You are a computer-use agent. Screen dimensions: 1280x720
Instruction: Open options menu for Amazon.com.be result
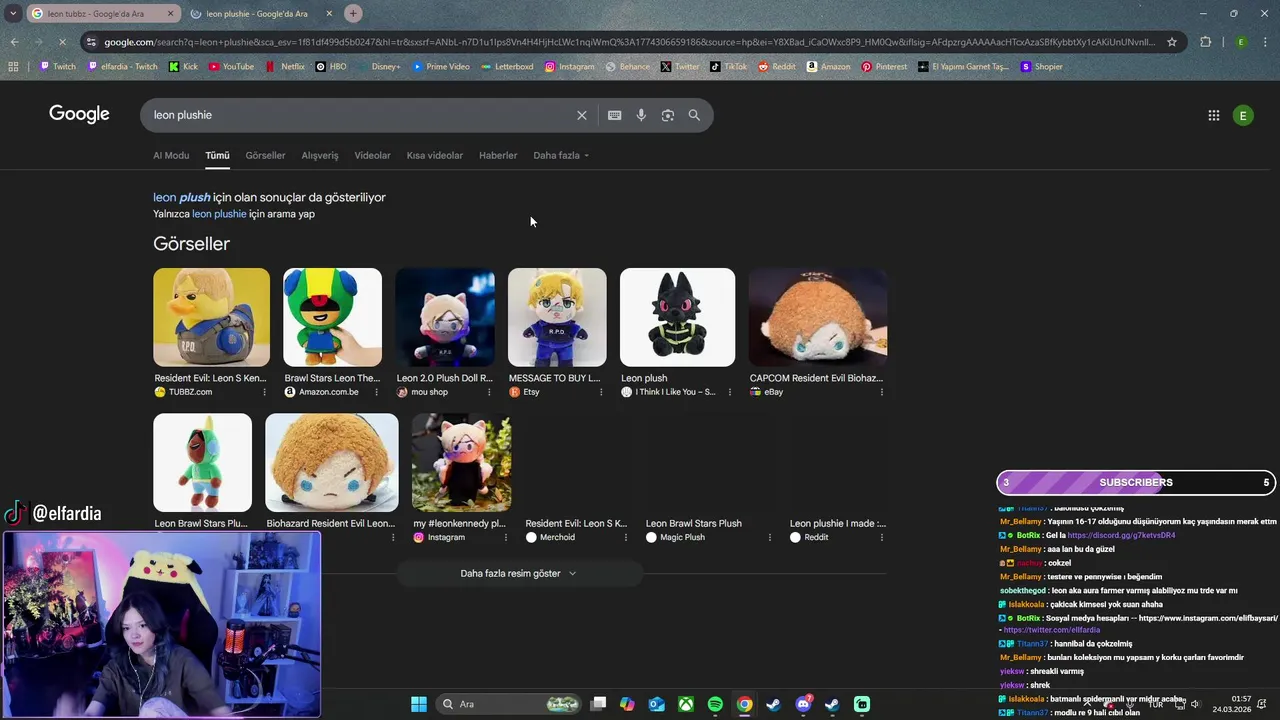pyautogui.click(x=376, y=392)
